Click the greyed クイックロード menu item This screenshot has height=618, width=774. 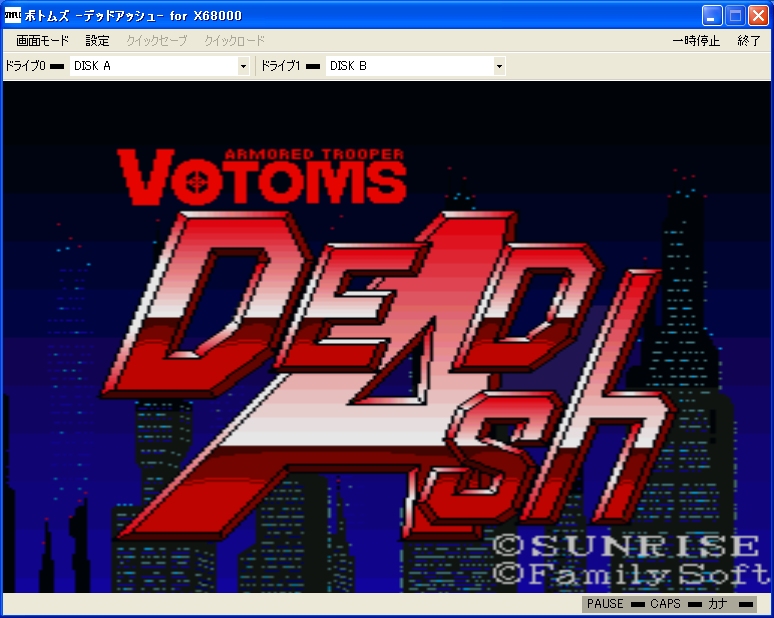234,41
